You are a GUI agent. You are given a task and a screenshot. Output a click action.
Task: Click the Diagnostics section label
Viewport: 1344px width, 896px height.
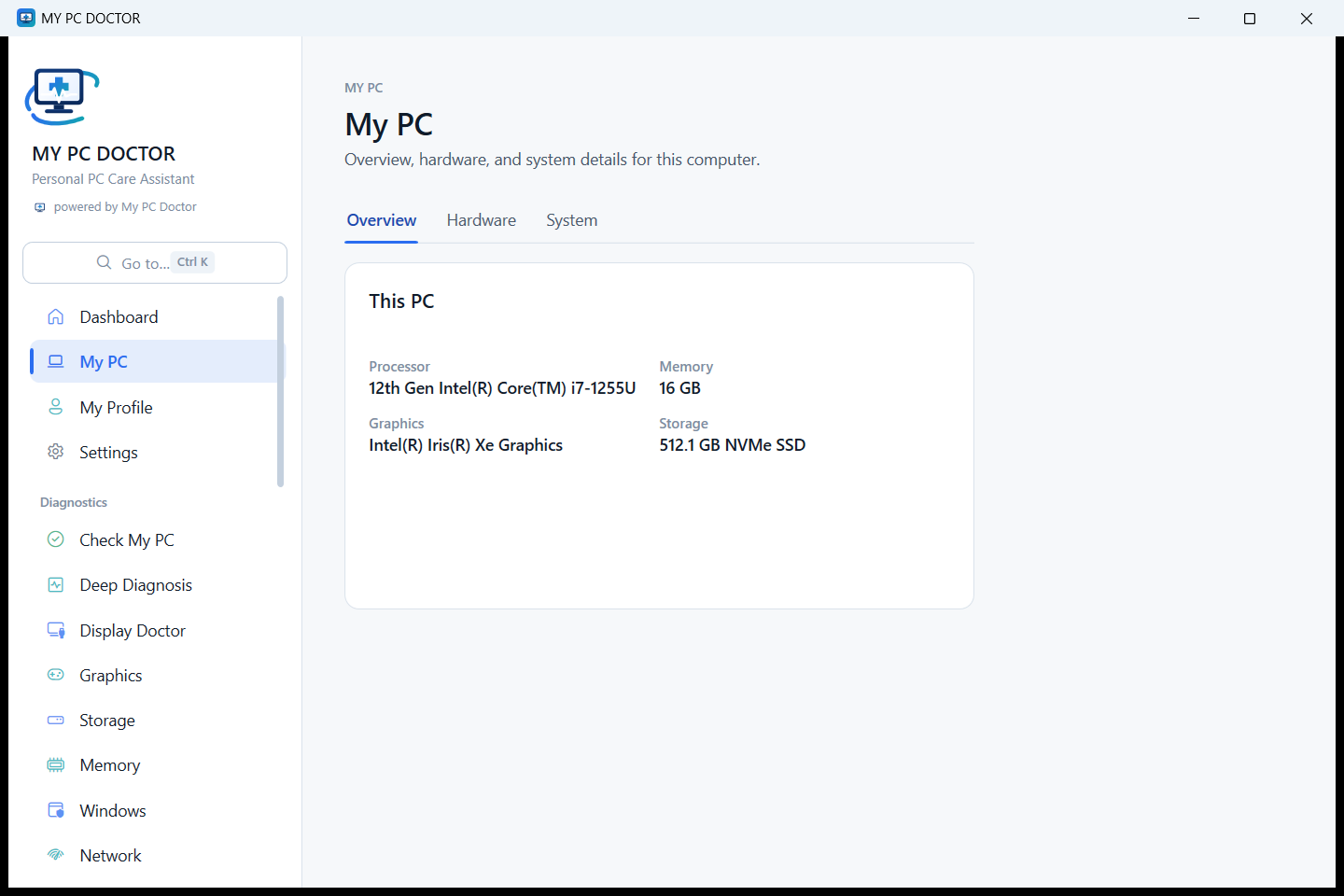pos(74,502)
